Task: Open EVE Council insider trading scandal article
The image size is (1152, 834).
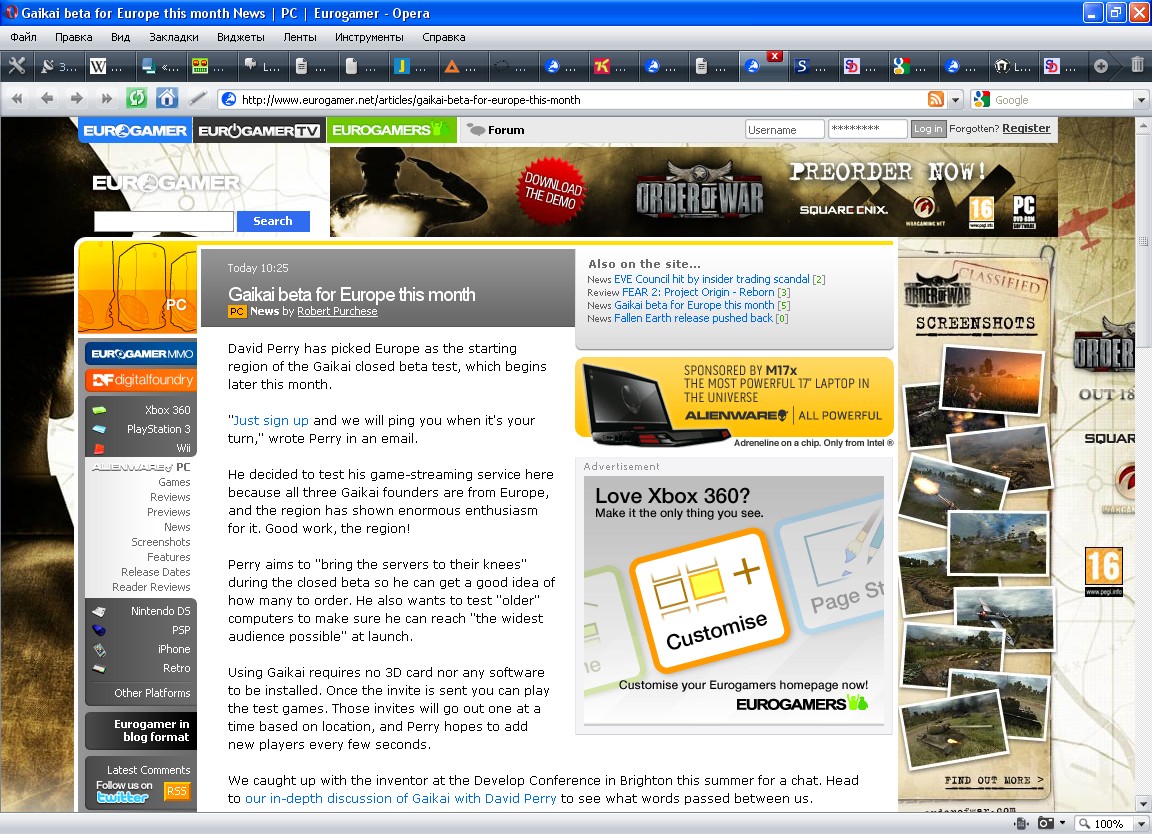Action: point(712,279)
